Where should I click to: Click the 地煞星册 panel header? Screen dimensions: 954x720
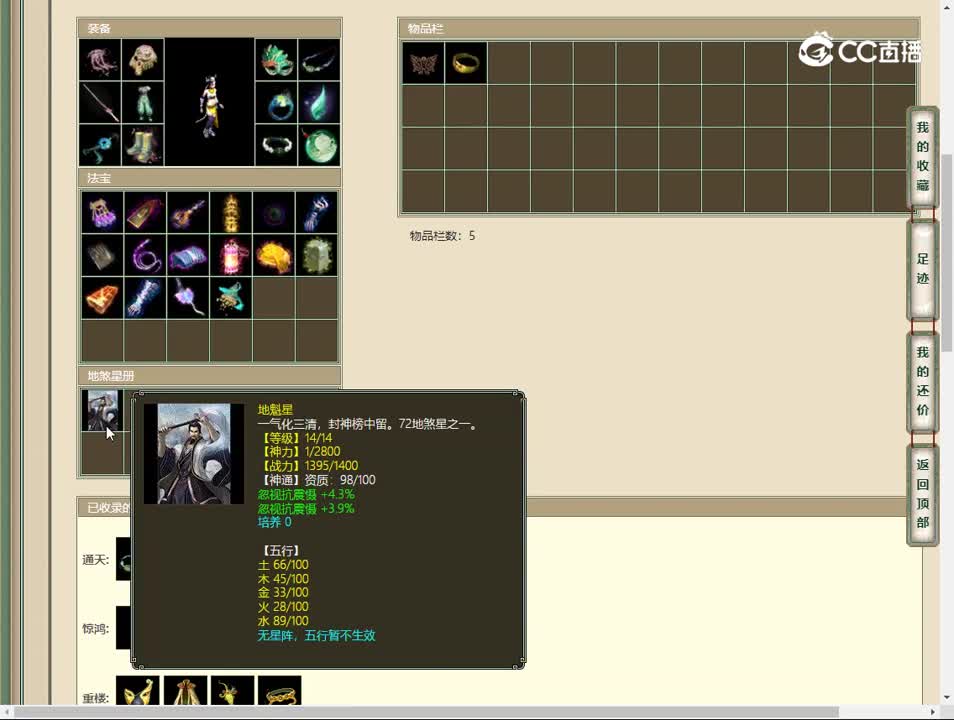tap(209, 376)
